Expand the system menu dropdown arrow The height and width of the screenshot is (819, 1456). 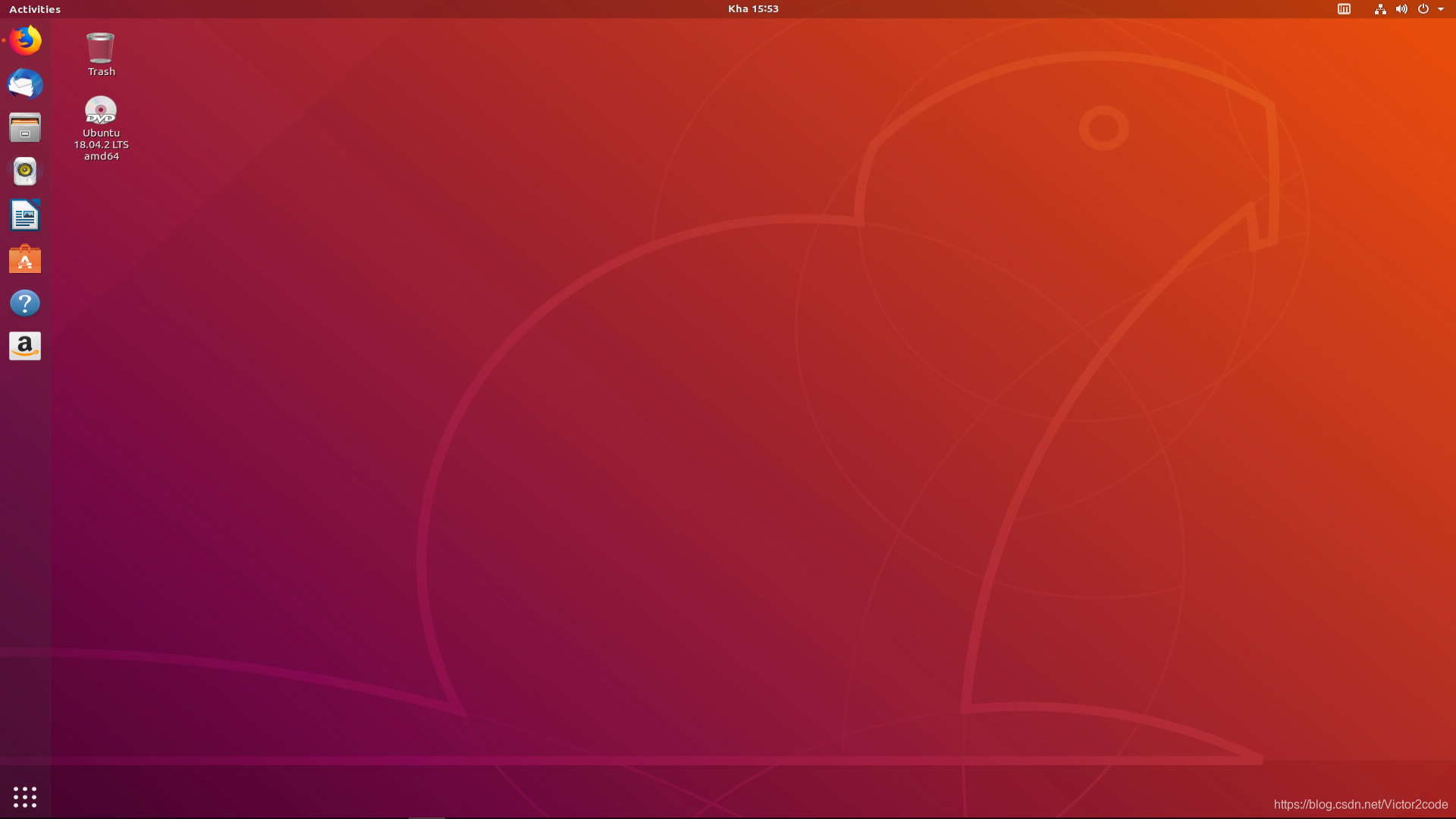click(1441, 9)
